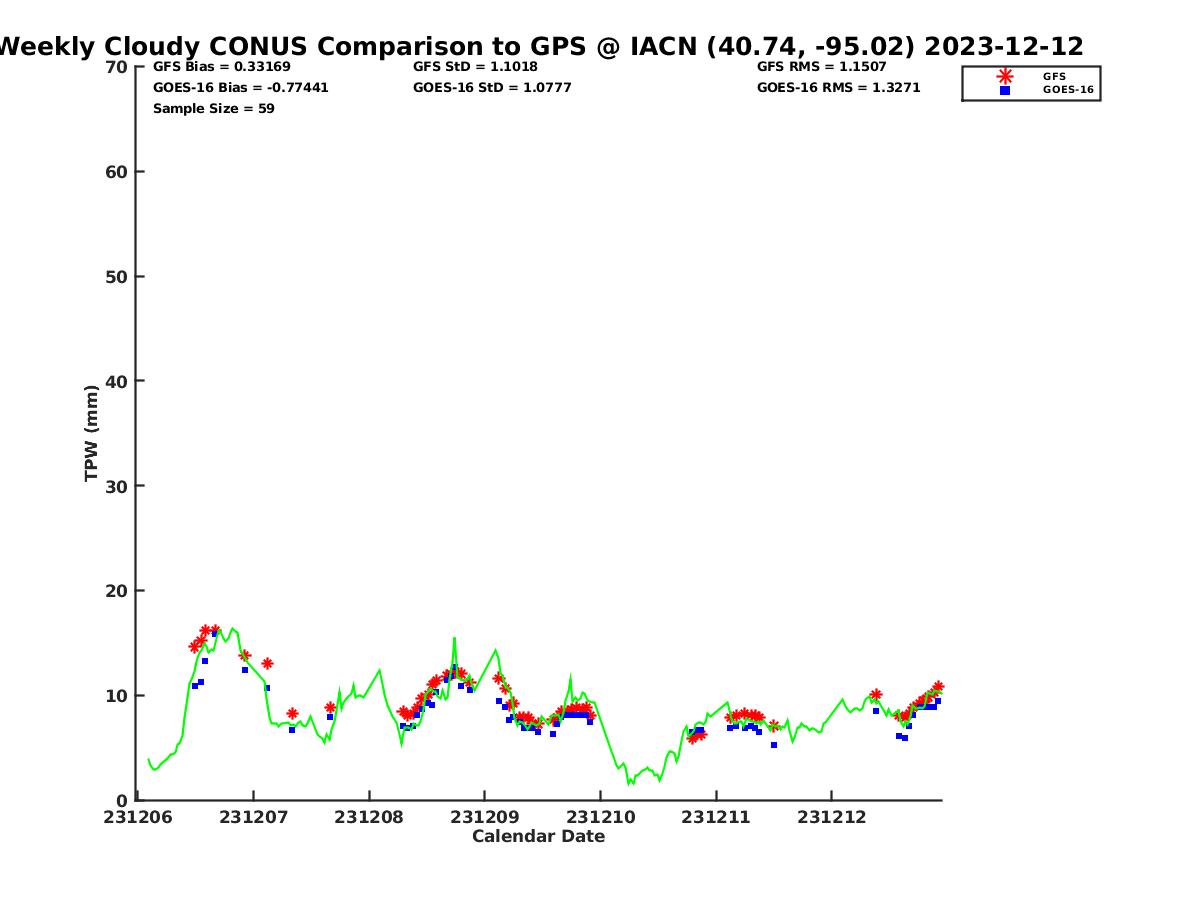Click the 20 tick on the y-axis
The height and width of the screenshot is (900, 1200).
116,591
